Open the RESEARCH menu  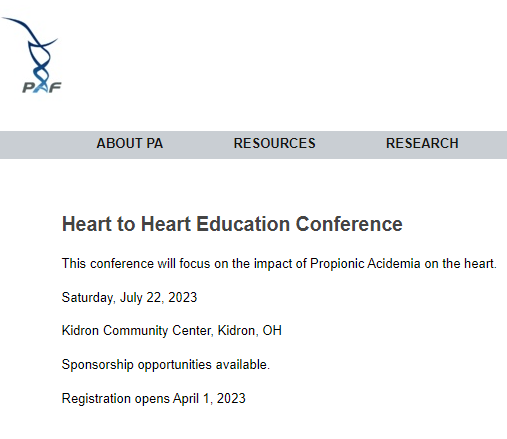(x=422, y=144)
